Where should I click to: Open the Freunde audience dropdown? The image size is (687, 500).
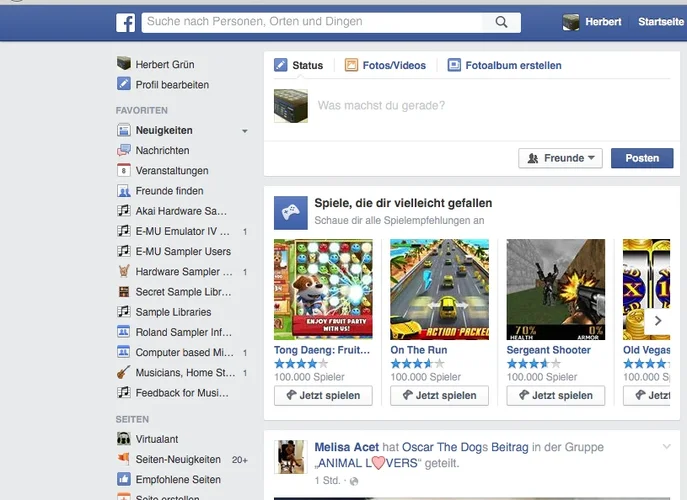pyautogui.click(x=560, y=158)
